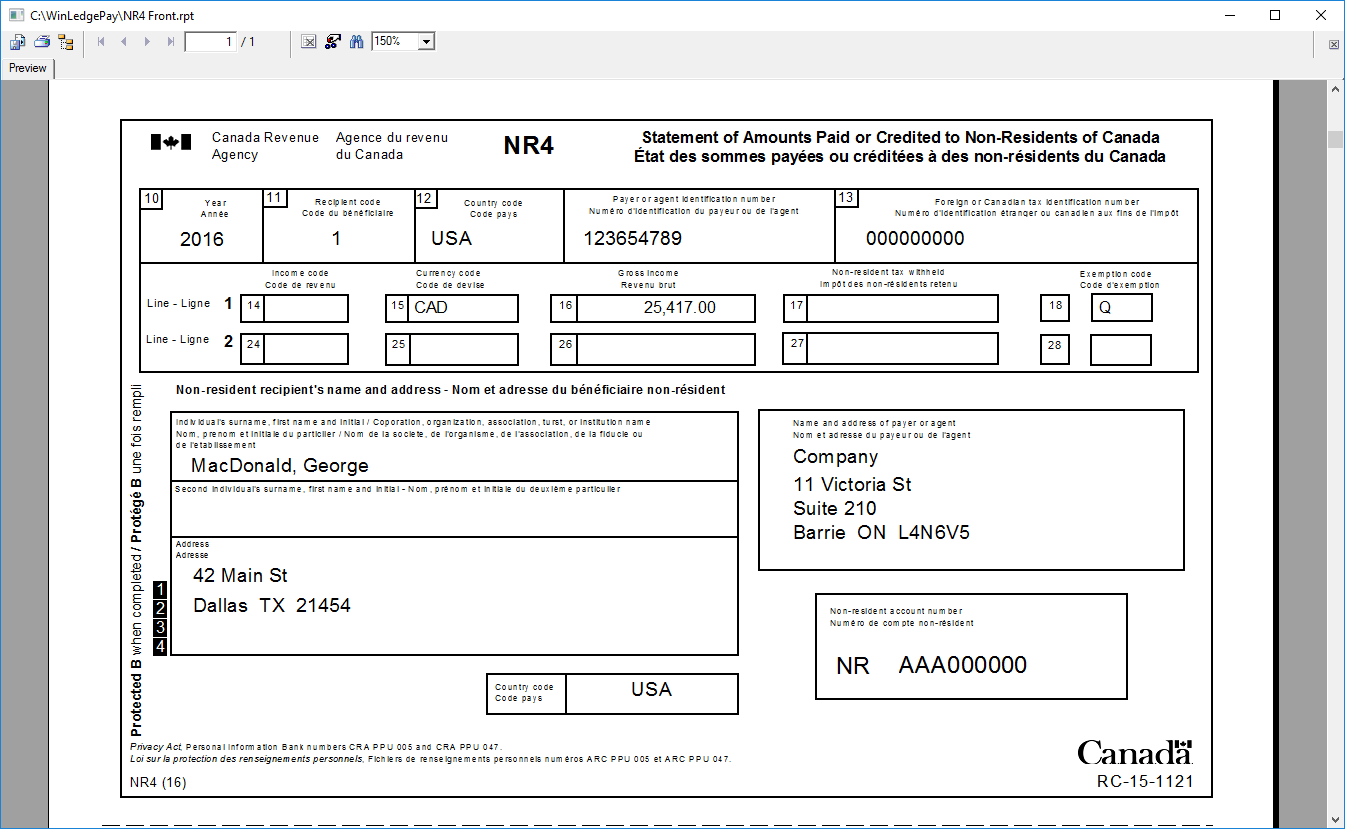Click the Stop Loading icon
This screenshot has width=1345, height=829.
309,42
